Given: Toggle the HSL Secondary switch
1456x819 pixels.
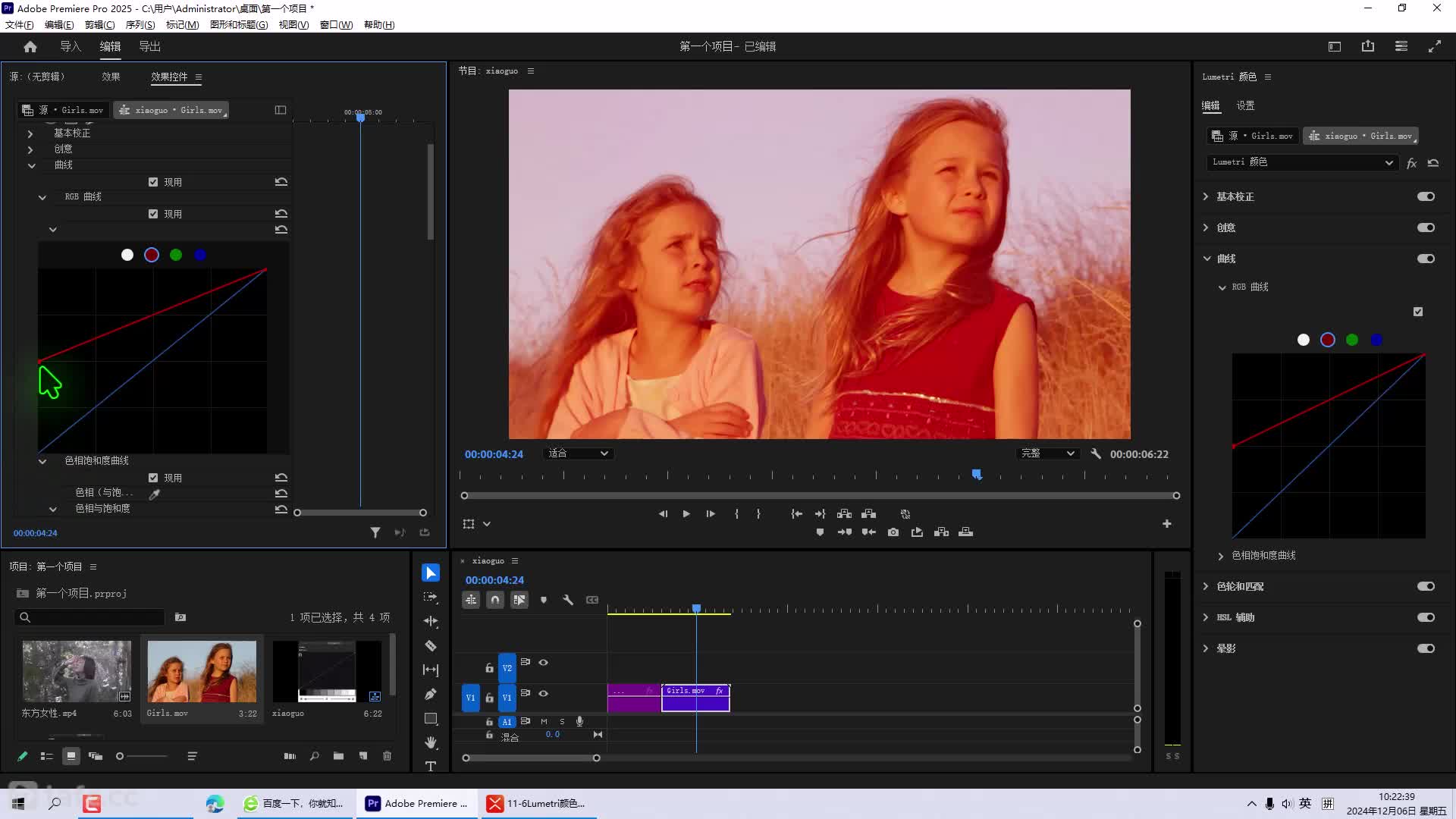Looking at the screenshot, I should tap(1426, 617).
